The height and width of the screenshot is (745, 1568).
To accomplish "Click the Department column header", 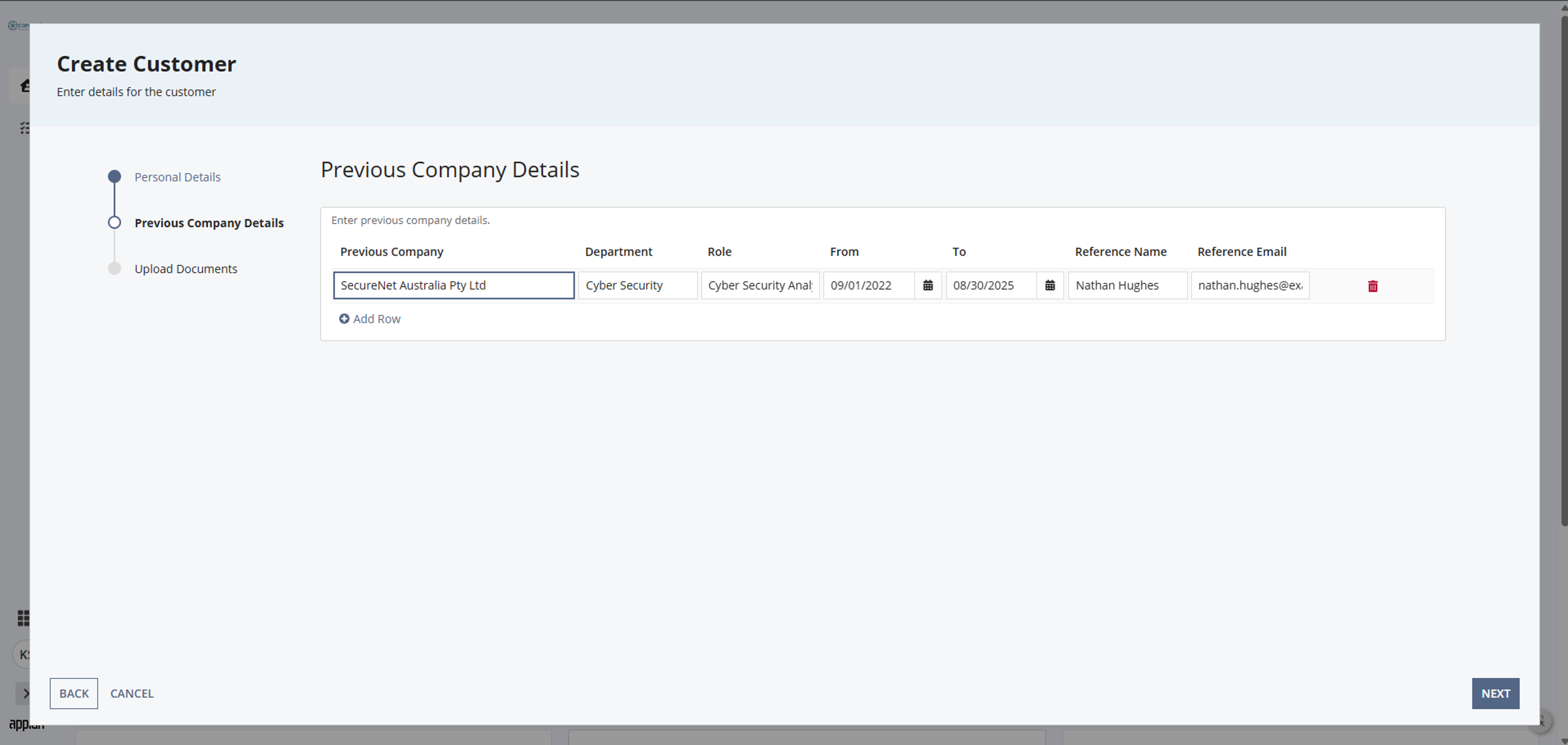I will coord(619,252).
